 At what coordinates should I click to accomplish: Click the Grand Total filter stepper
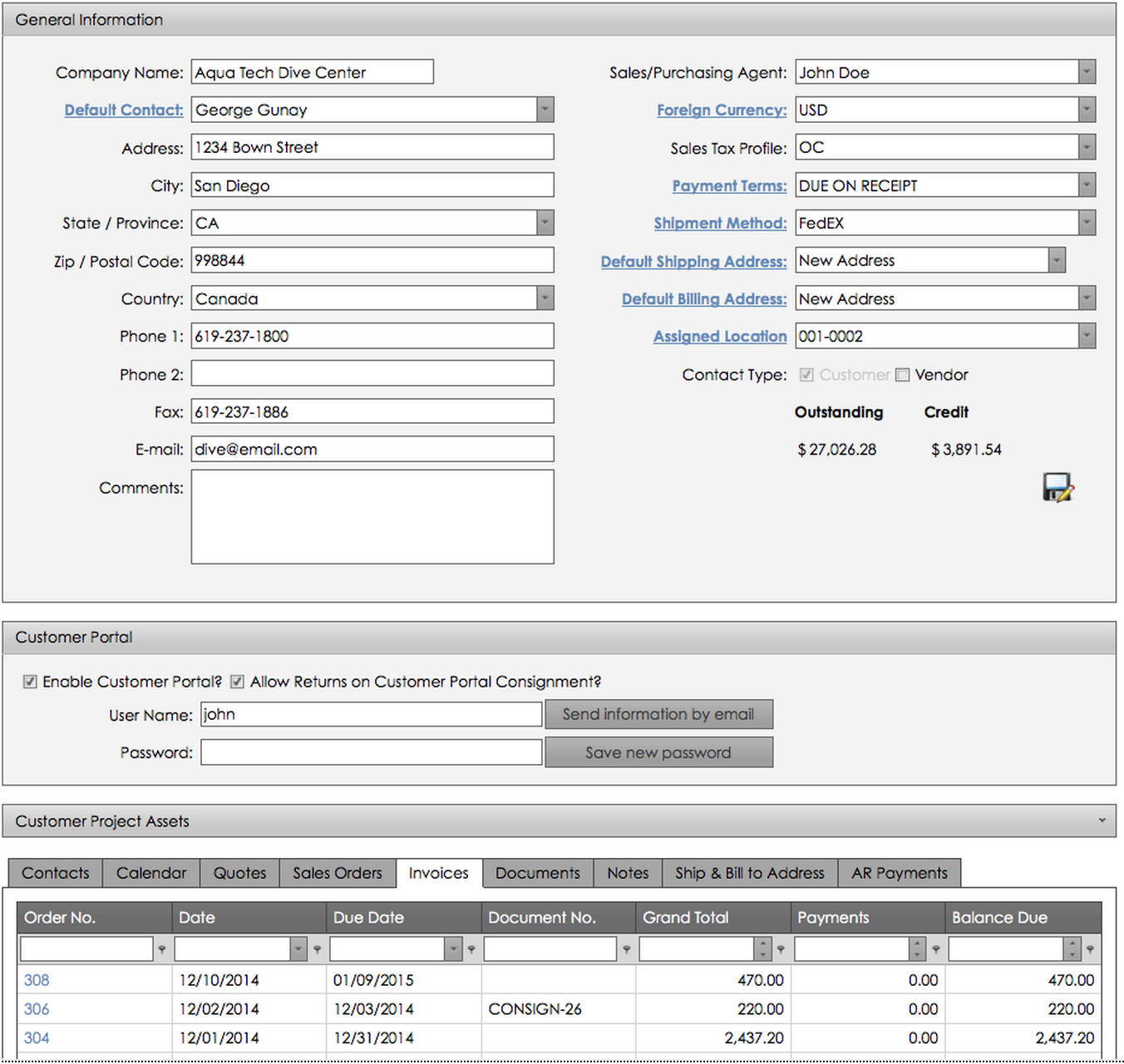pos(762,948)
